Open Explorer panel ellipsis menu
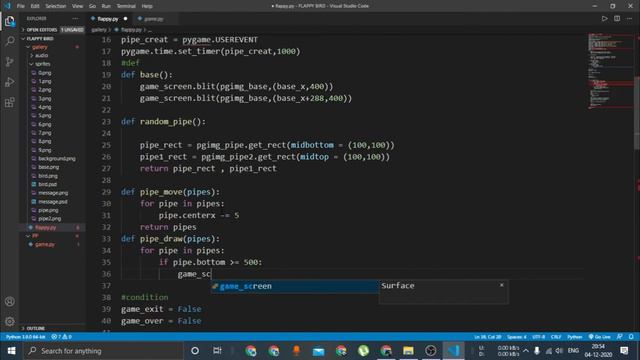Screen dimensions: 640x360 [x=75, y=18]
